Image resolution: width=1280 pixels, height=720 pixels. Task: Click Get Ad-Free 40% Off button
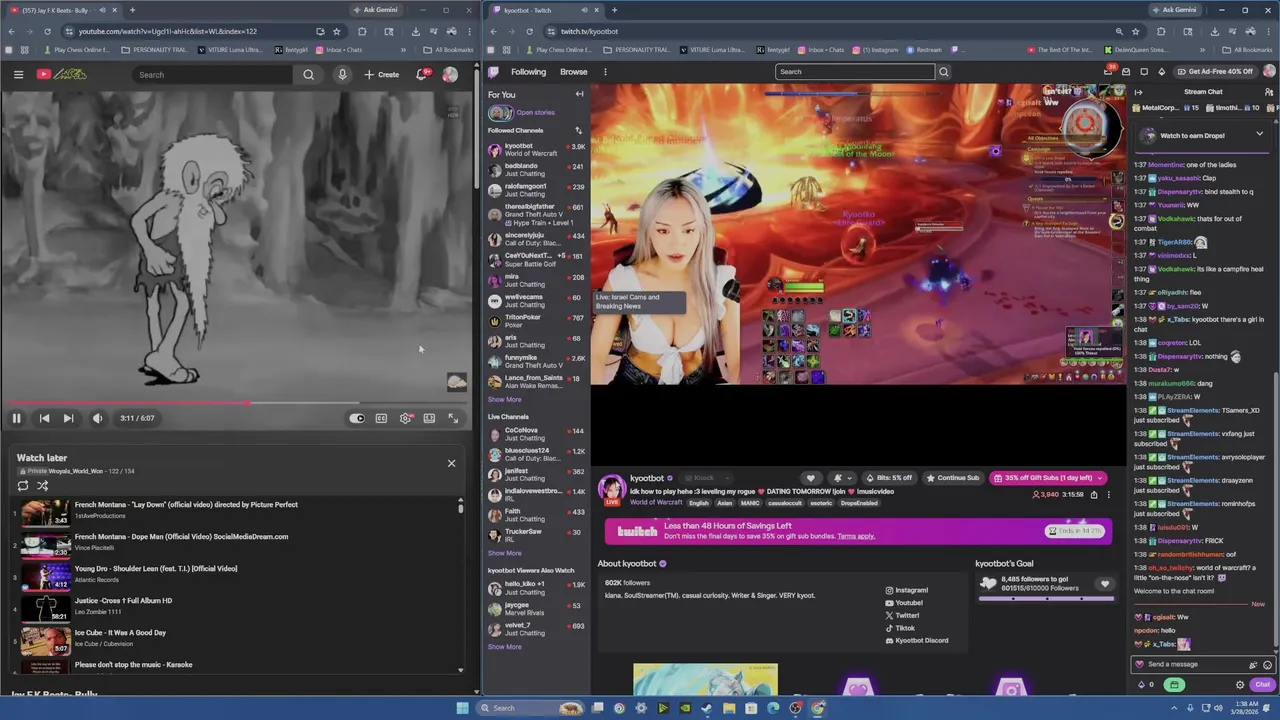[1214, 72]
